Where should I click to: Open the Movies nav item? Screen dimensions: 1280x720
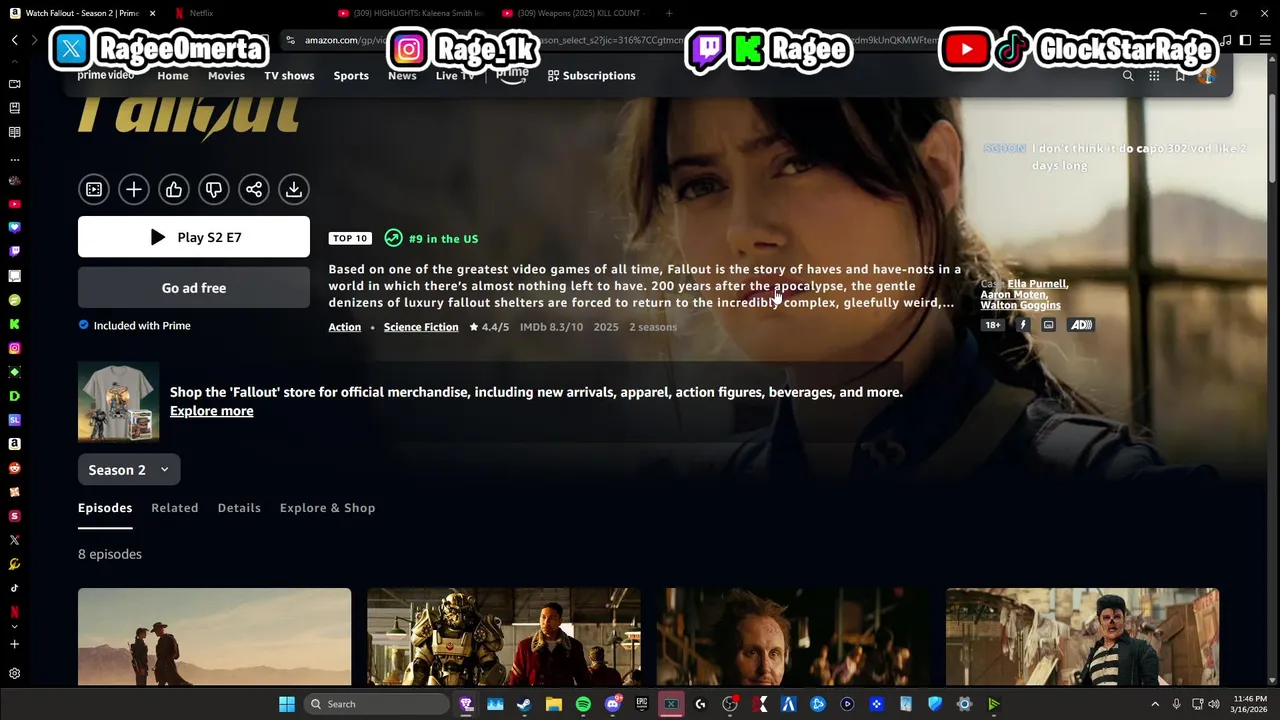click(226, 76)
